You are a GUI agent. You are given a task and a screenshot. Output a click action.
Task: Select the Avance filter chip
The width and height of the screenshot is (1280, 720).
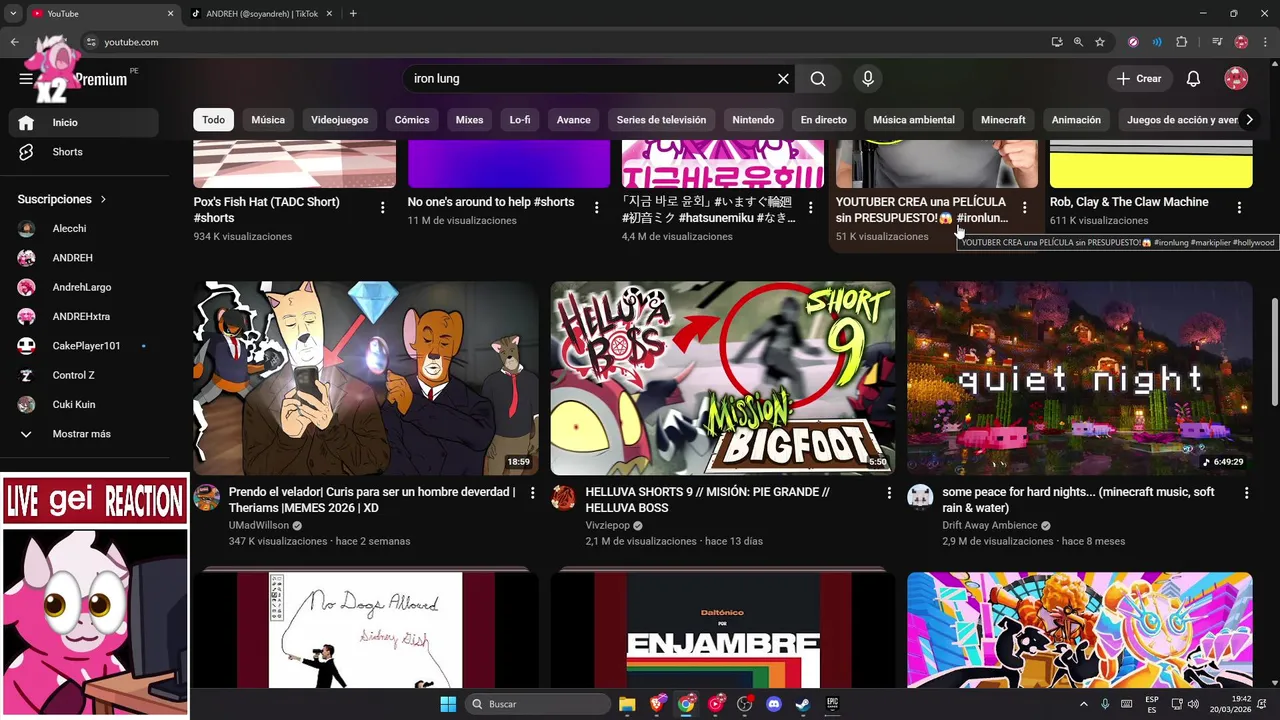tap(574, 120)
